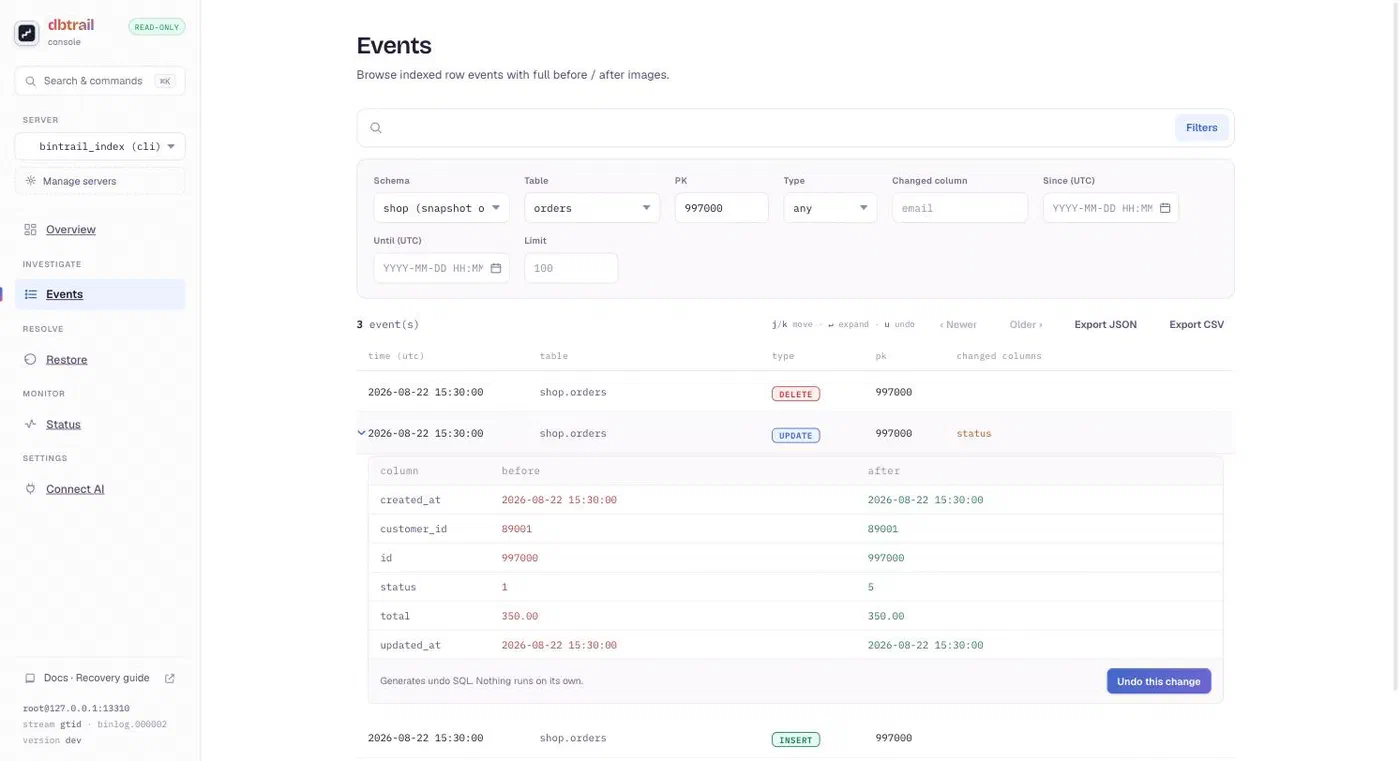Screen dimensions: 1400x761
Task: Focus the Search & commands box
Action: coord(100,81)
